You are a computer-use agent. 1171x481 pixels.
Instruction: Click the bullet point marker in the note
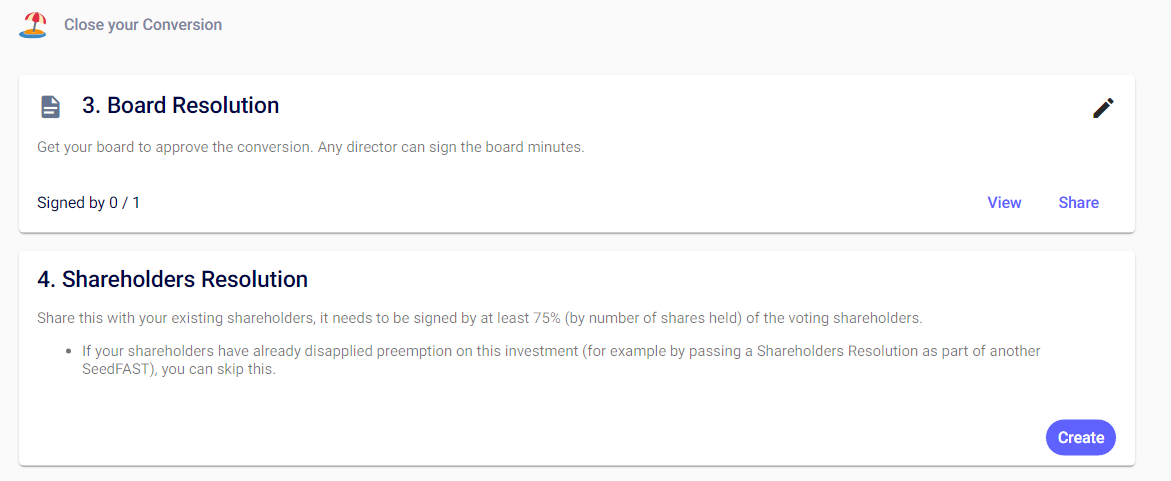pyautogui.click(x=68, y=351)
